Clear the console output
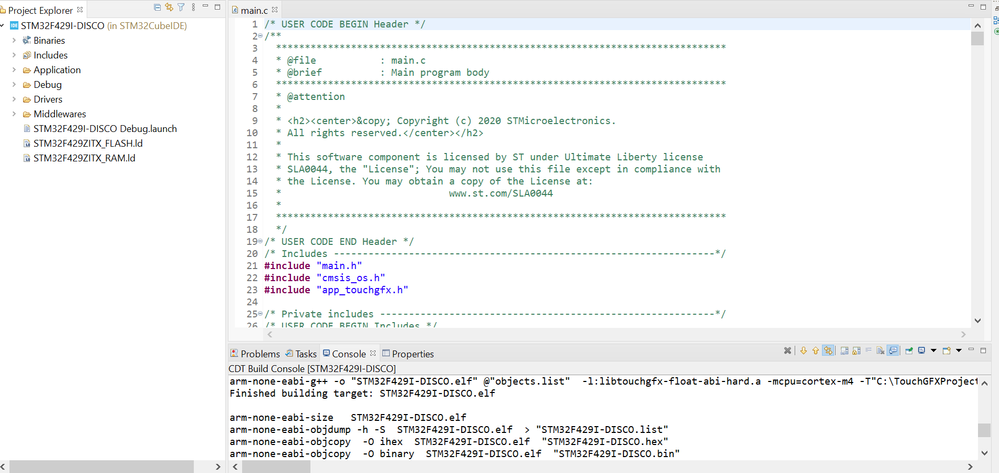Image resolution: width=999 pixels, height=473 pixels. [x=880, y=351]
